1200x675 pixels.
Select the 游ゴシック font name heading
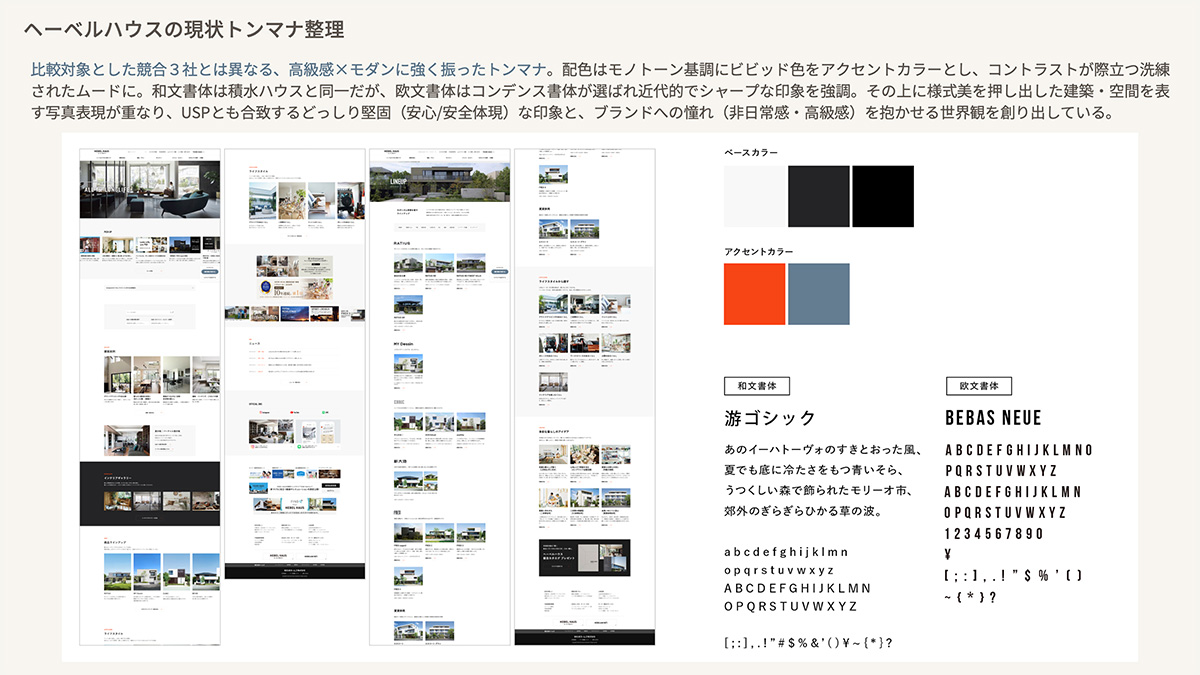tap(770, 418)
